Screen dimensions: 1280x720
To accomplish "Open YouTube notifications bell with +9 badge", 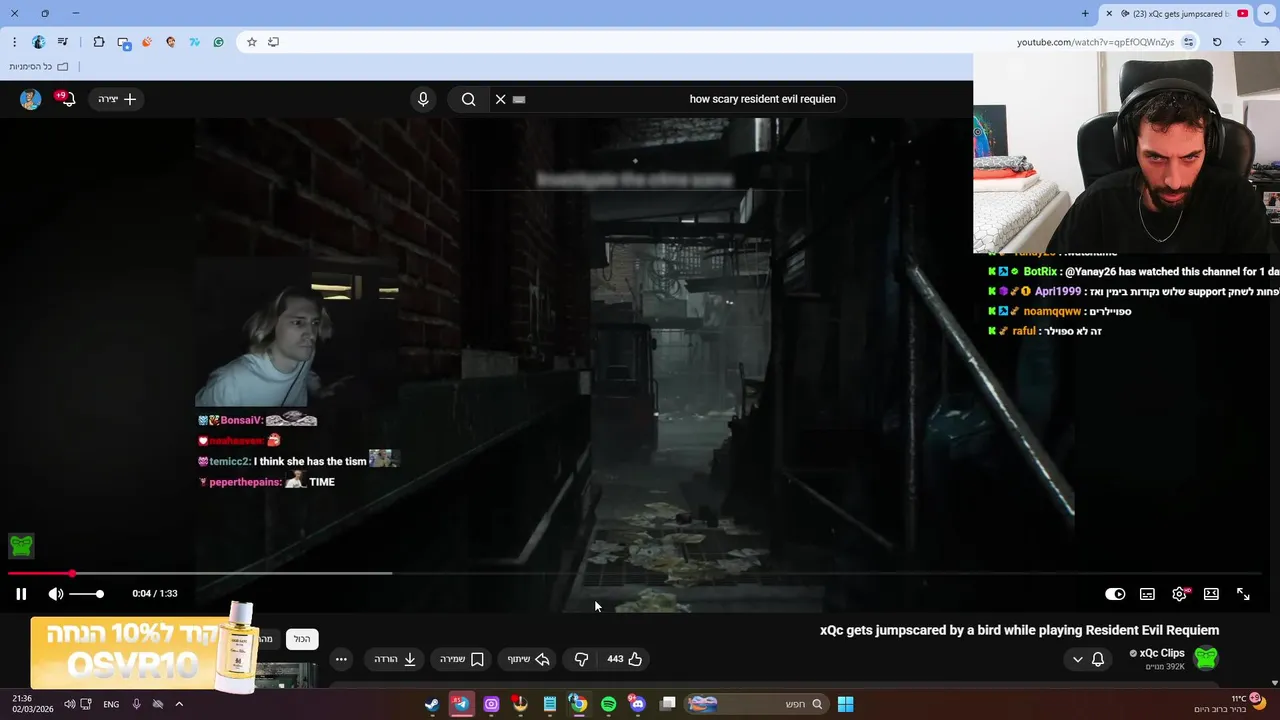I will point(65,99).
